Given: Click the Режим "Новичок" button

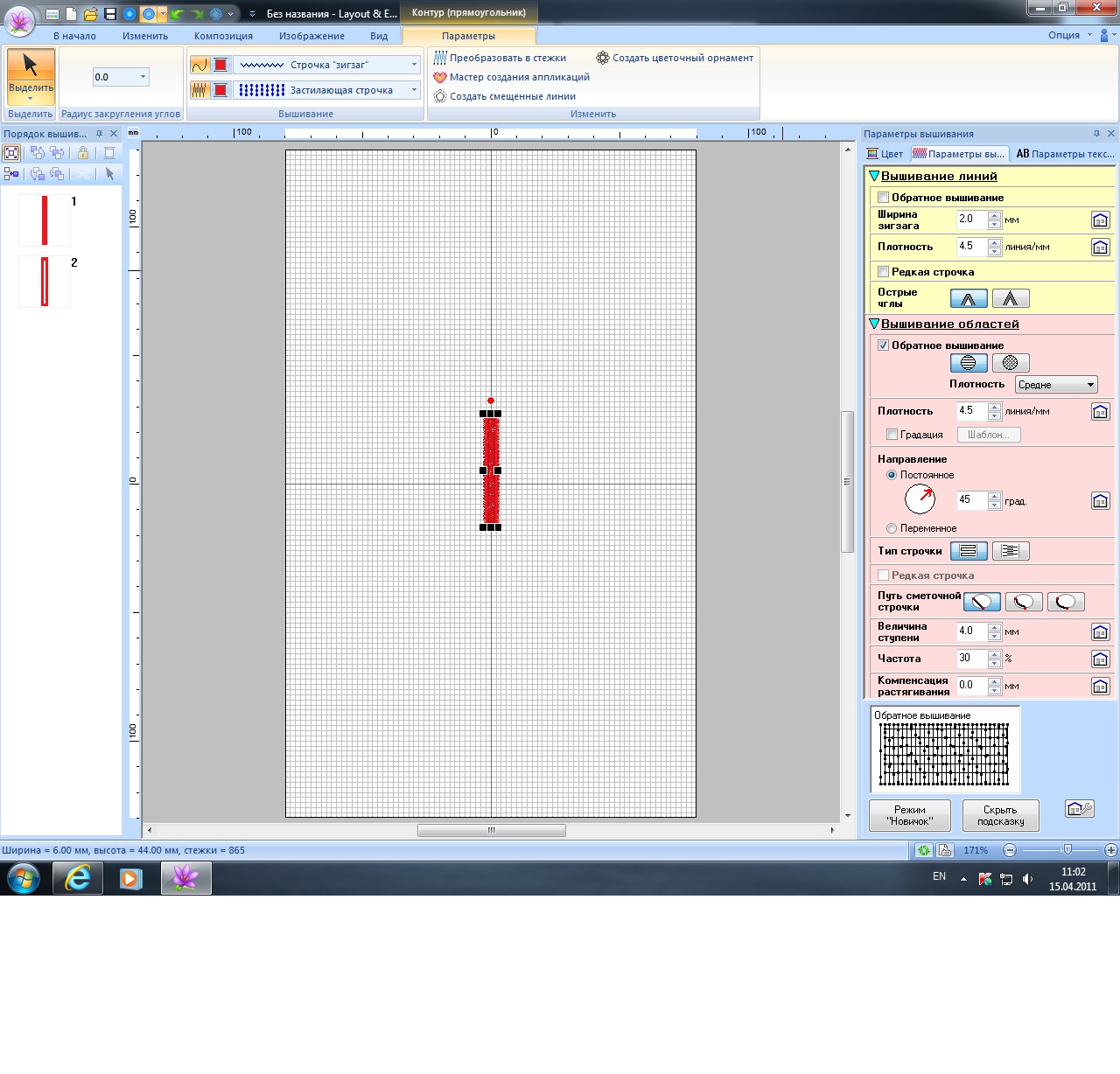Looking at the screenshot, I should [x=909, y=815].
